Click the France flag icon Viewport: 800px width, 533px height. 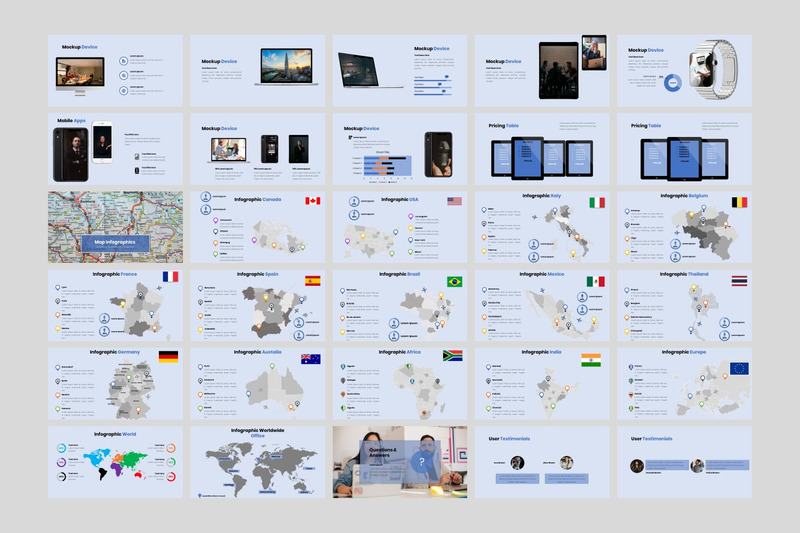170,276
